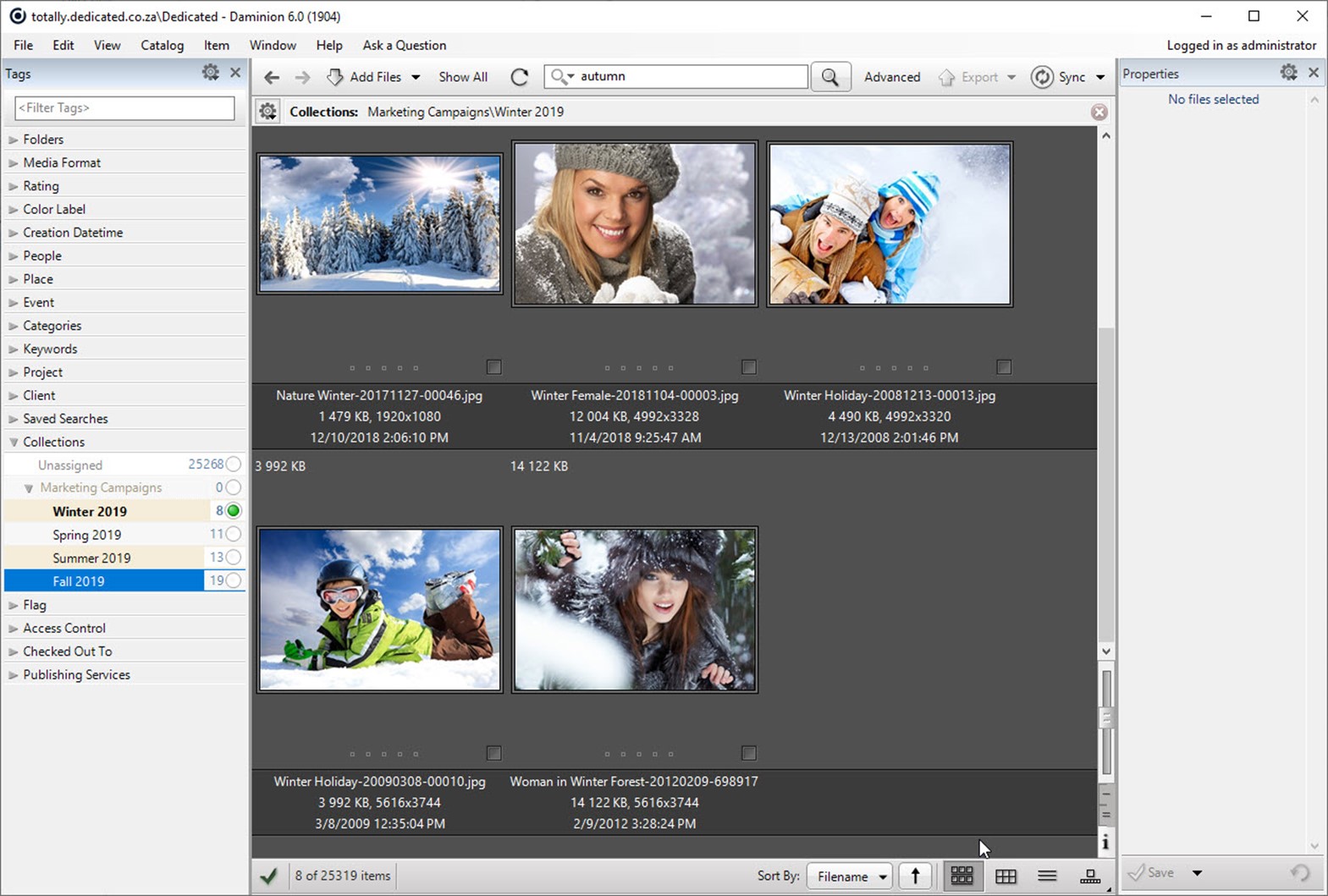Open Advanced search
The width and height of the screenshot is (1328, 896).
891,77
